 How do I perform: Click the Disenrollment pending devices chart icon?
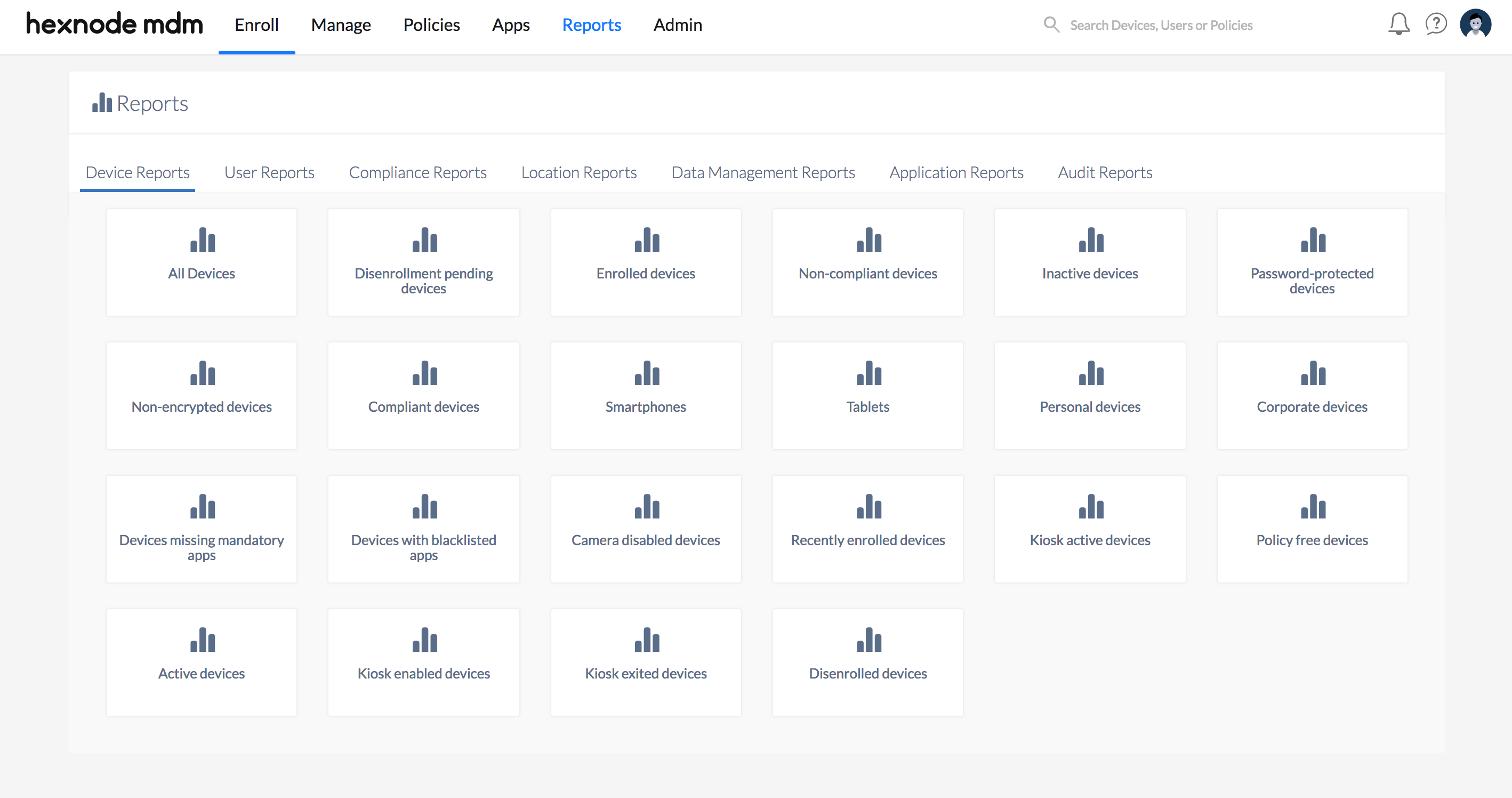click(424, 240)
